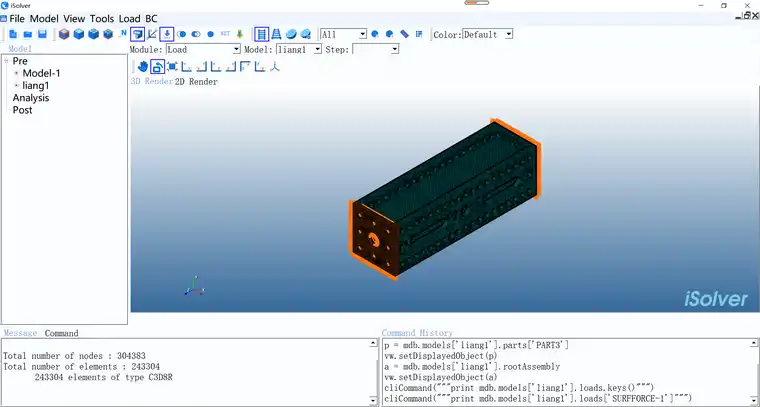Click the 'Total number of elements : 243304' line

pyautogui.click(x=81, y=367)
